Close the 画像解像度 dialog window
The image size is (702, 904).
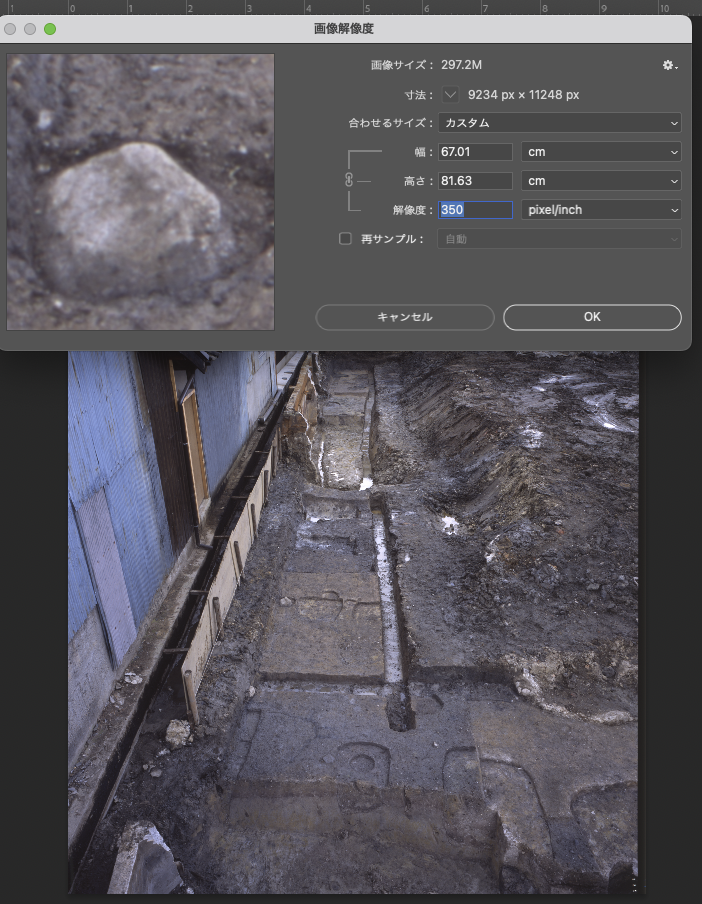(x=12, y=29)
